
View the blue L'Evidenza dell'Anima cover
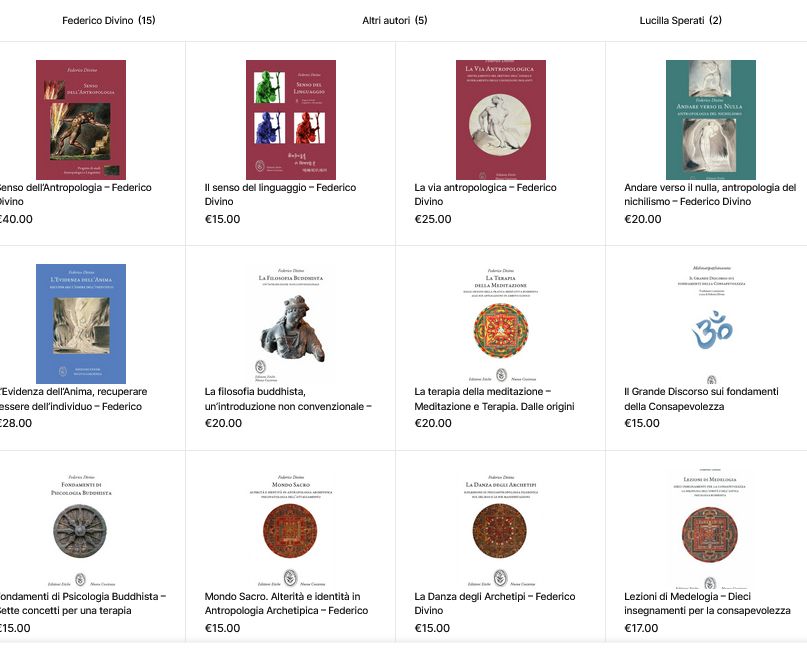click(81, 324)
